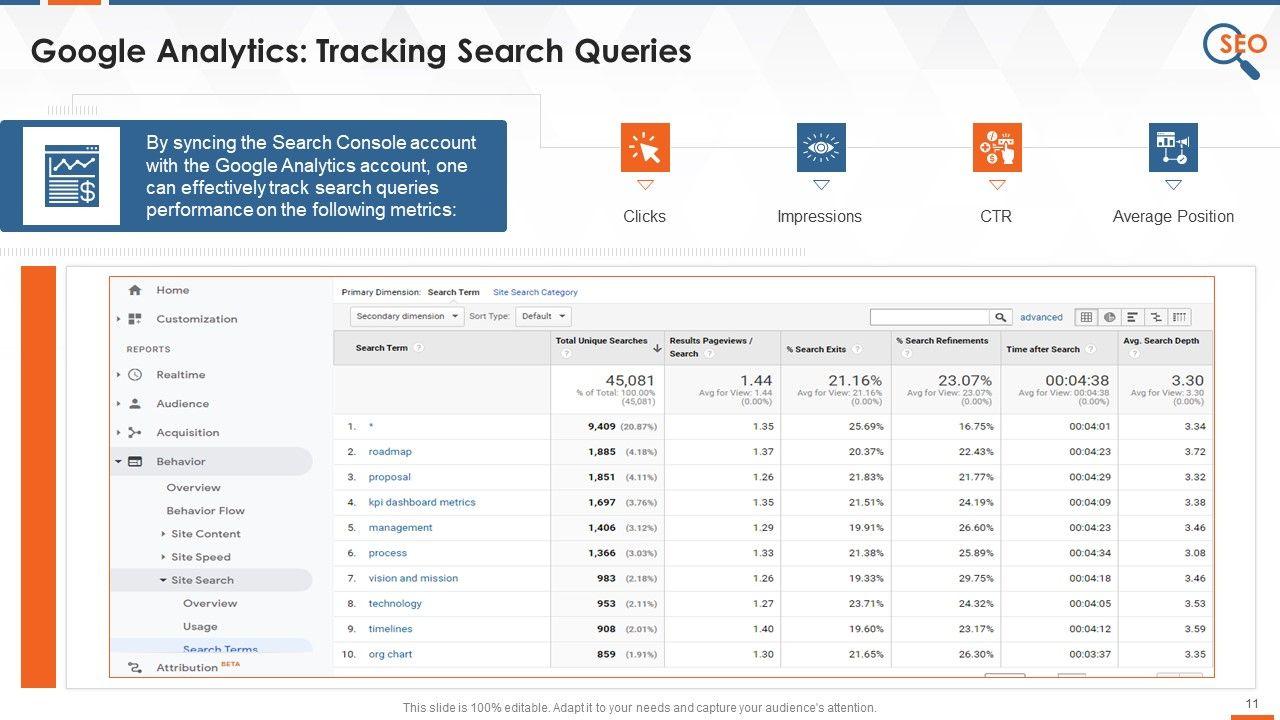Open Behavior Flow report

pos(205,510)
